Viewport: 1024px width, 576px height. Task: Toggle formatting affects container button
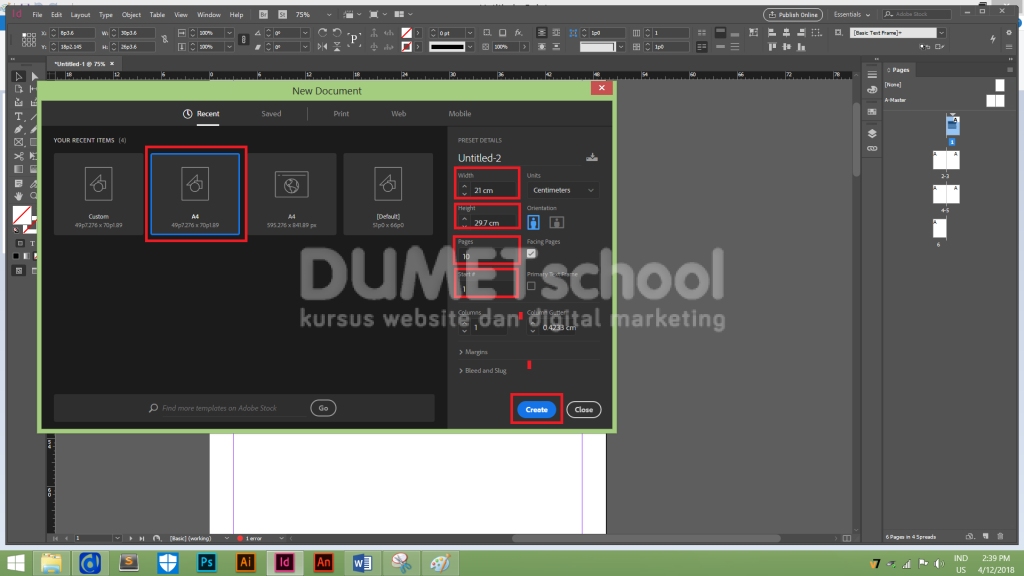pyautogui.click(x=20, y=244)
